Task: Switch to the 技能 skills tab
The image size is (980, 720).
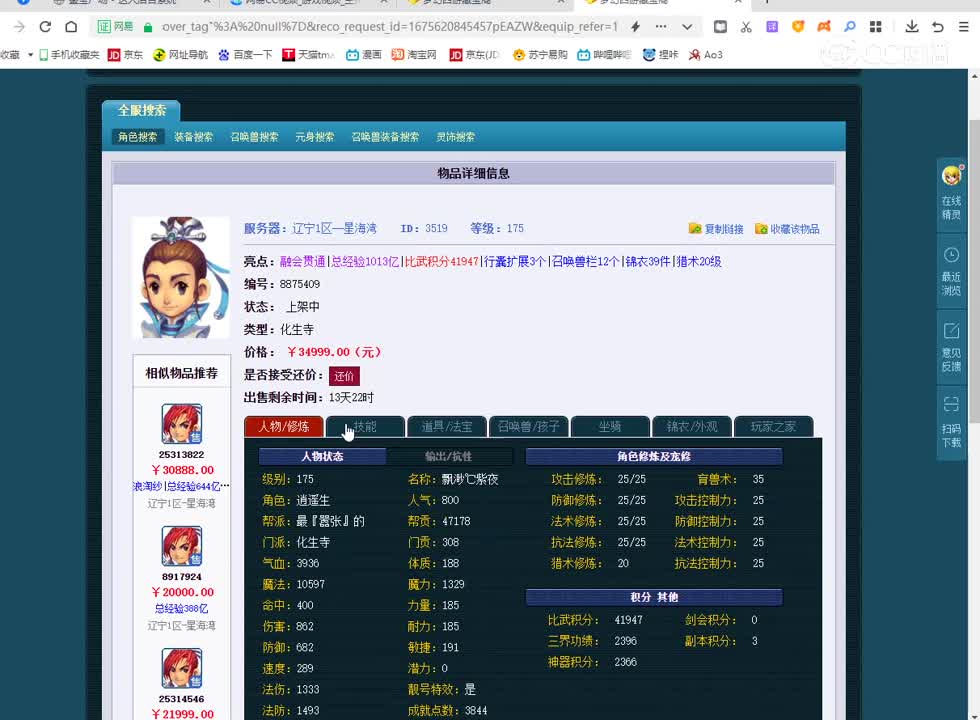Action: 366,426
